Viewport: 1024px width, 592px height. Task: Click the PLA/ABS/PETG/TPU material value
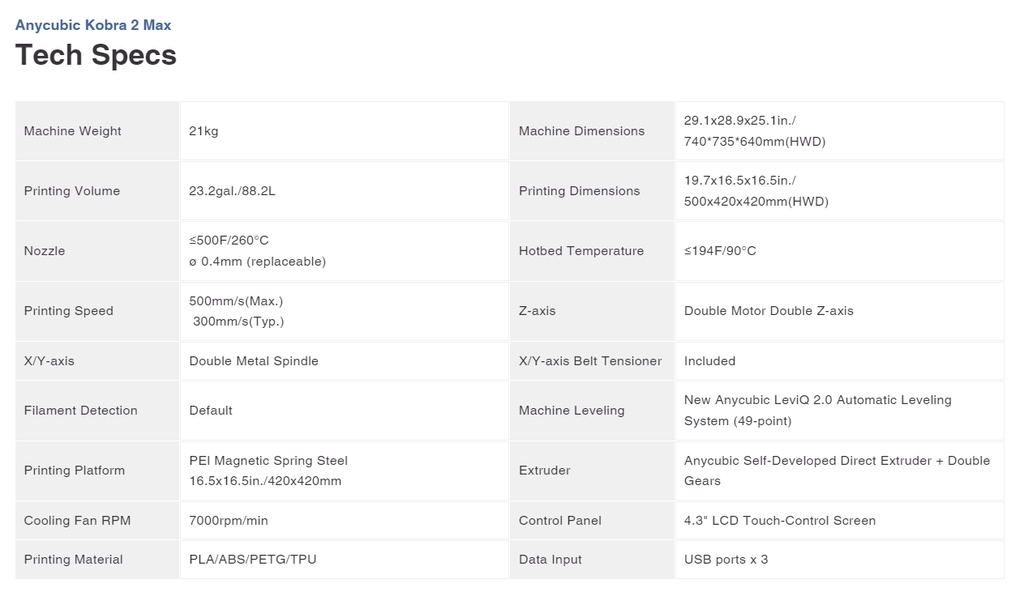tap(253, 559)
